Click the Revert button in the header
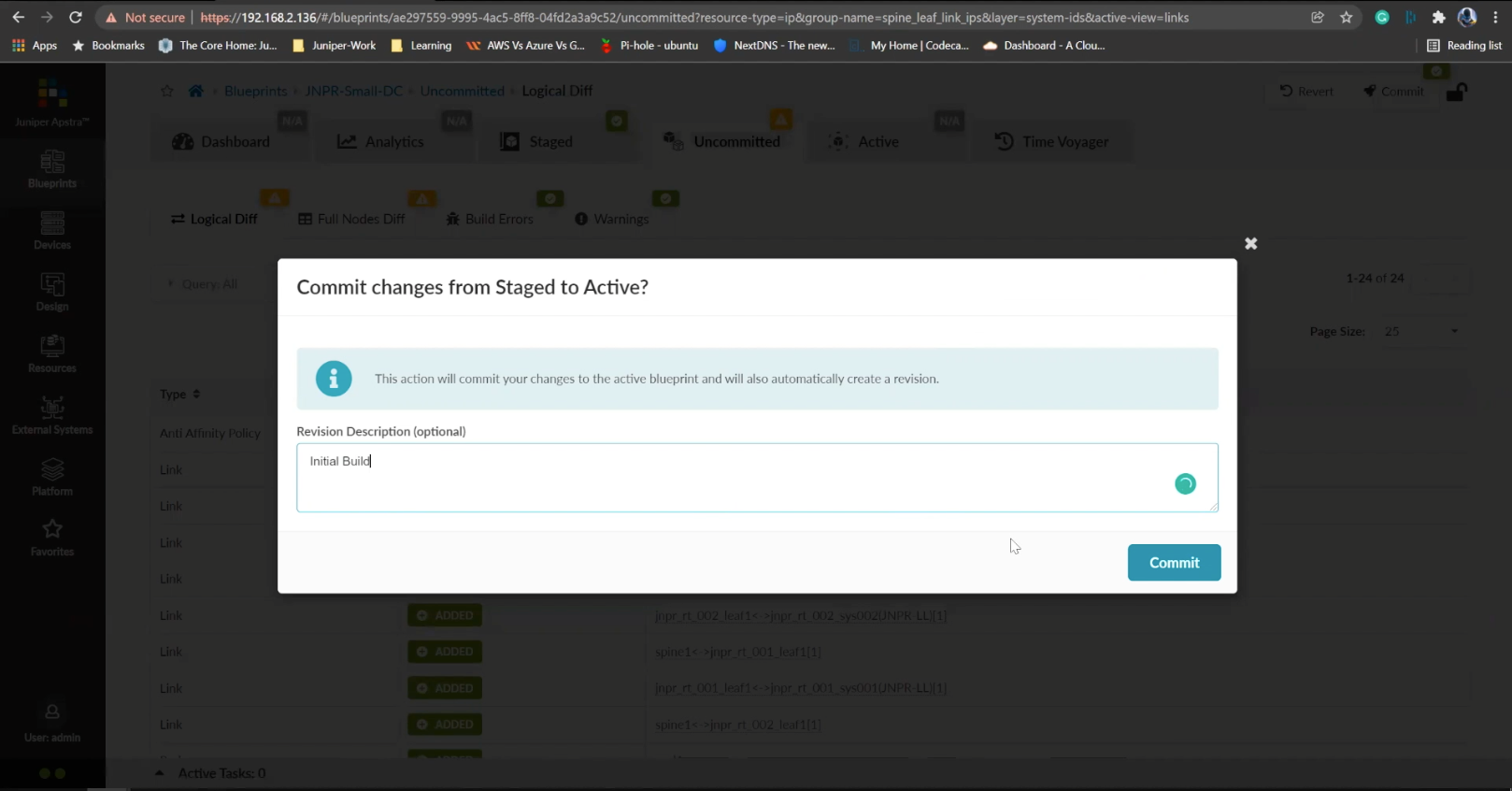This screenshot has height=791, width=1512. [1306, 91]
